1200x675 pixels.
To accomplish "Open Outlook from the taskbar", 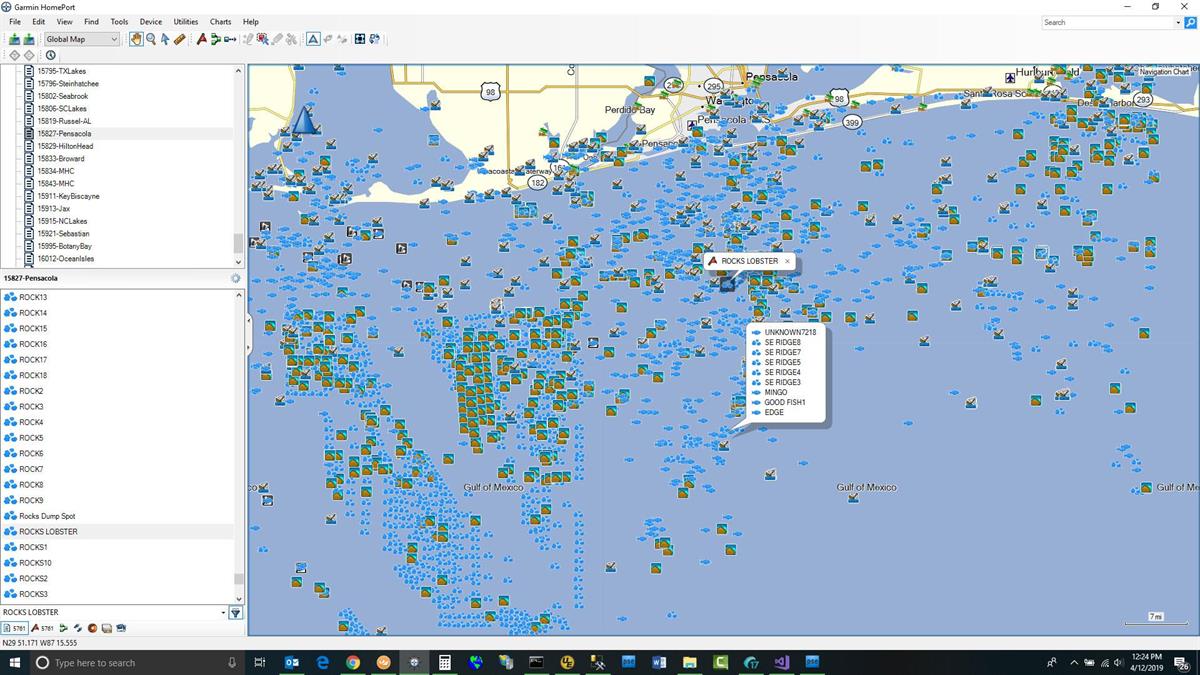I will [x=292, y=662].
